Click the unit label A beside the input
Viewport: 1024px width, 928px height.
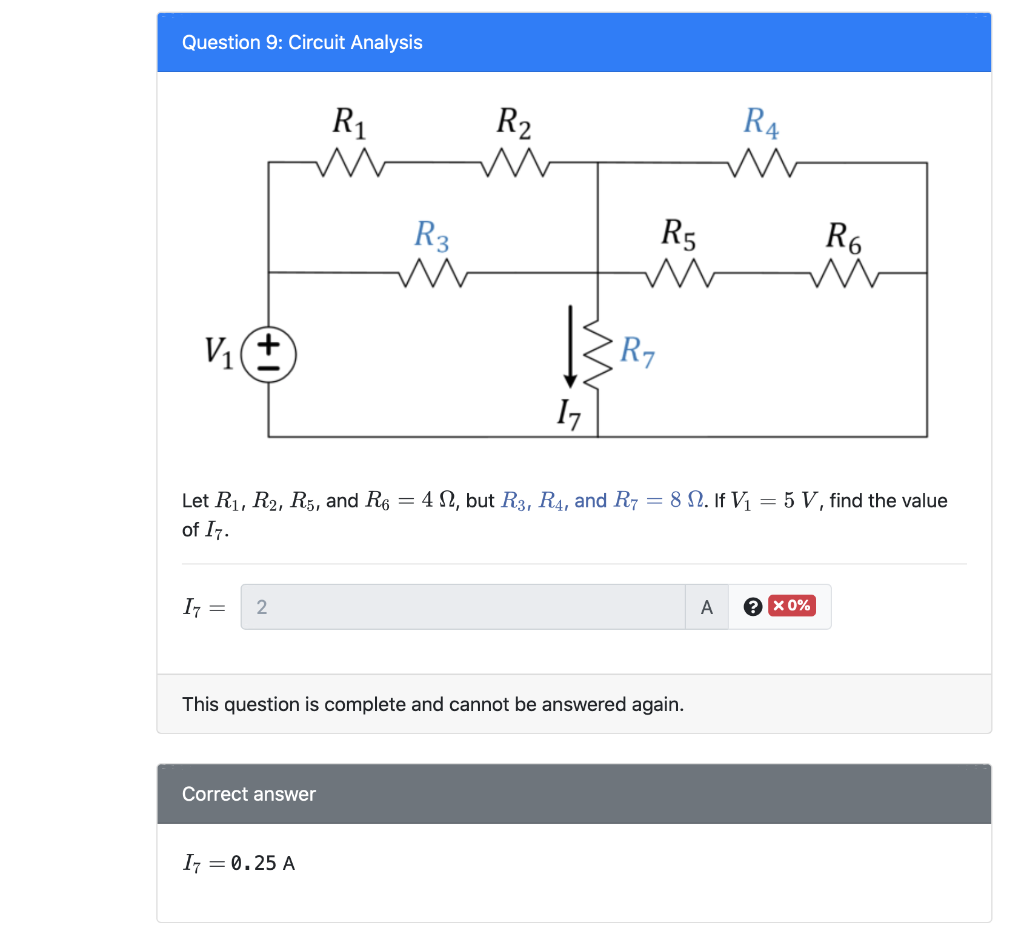707,606
